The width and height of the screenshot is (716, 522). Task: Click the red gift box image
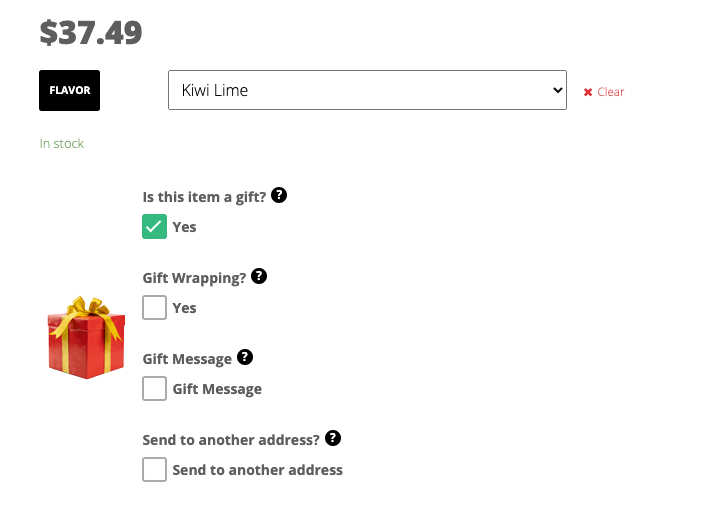pyautogui.click(x=86, y=337)
